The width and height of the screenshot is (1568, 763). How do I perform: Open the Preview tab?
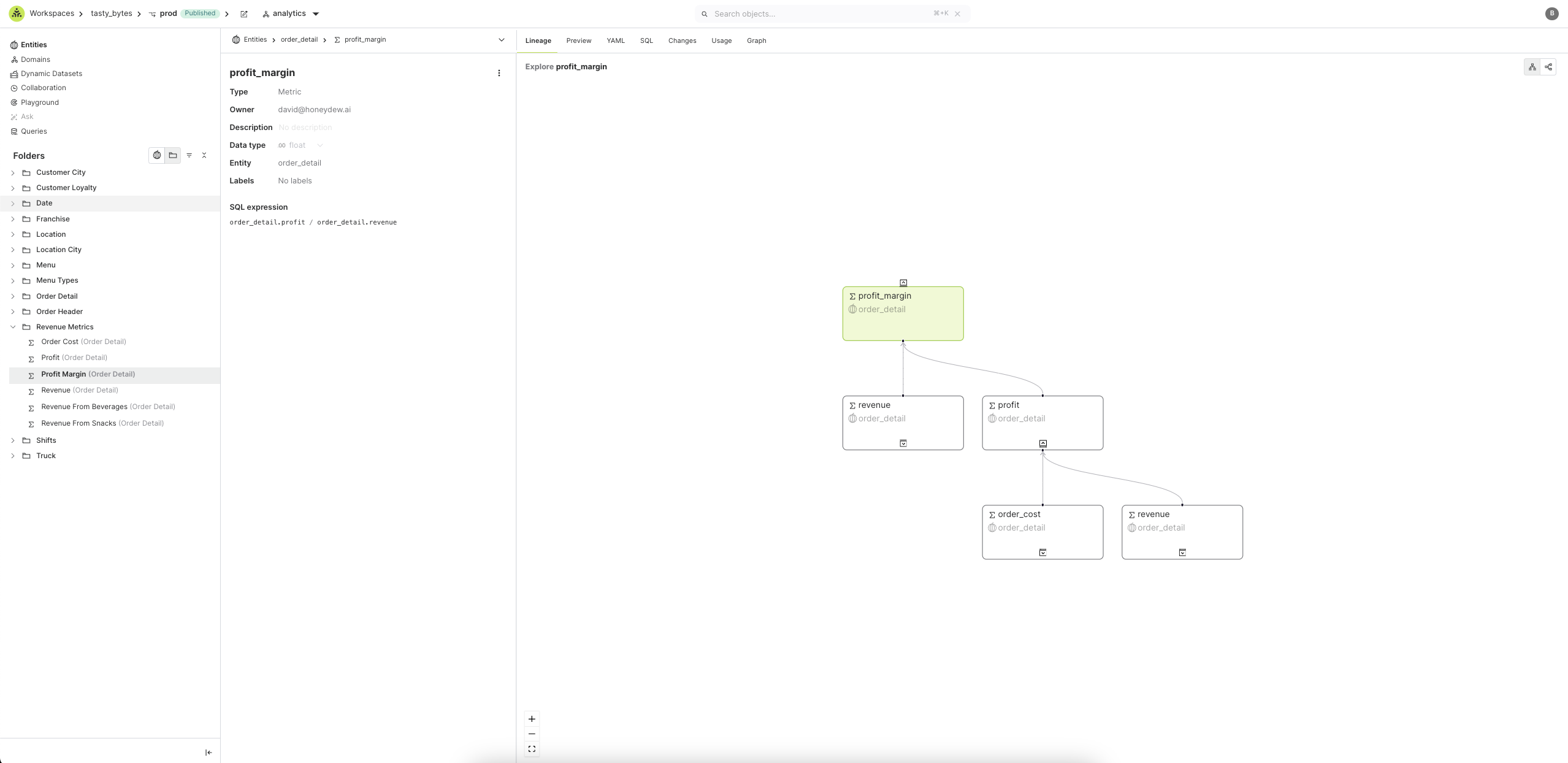pos(578,41)
